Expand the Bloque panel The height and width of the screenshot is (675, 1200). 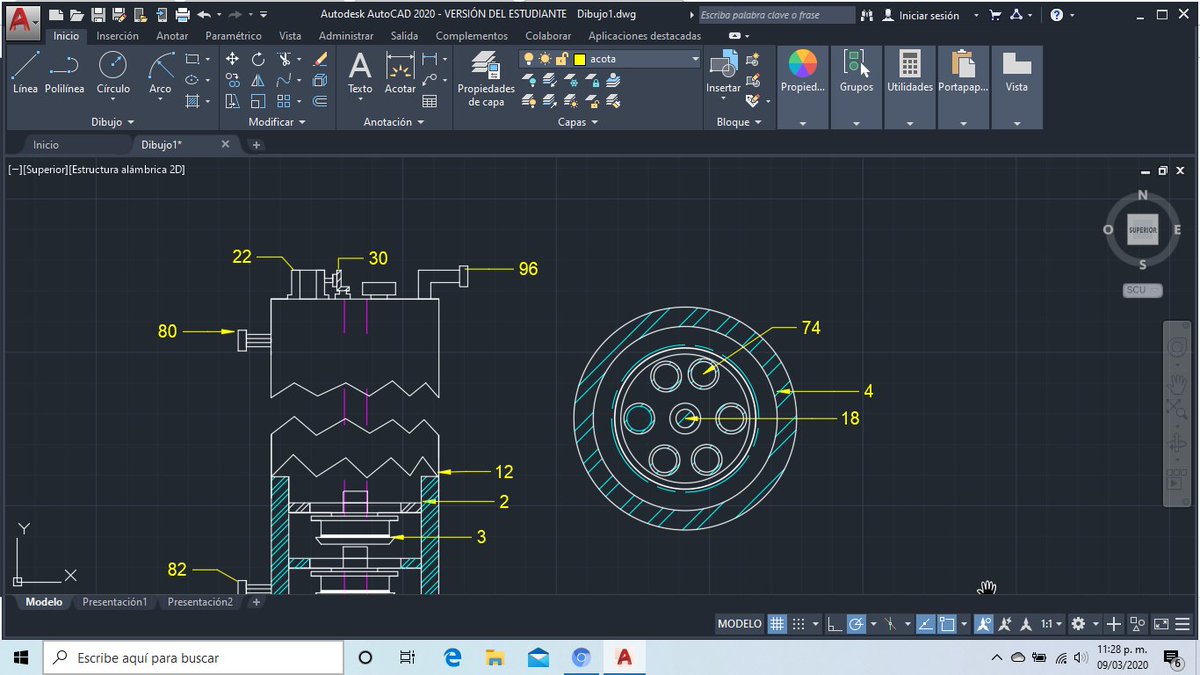coord(738,122)
